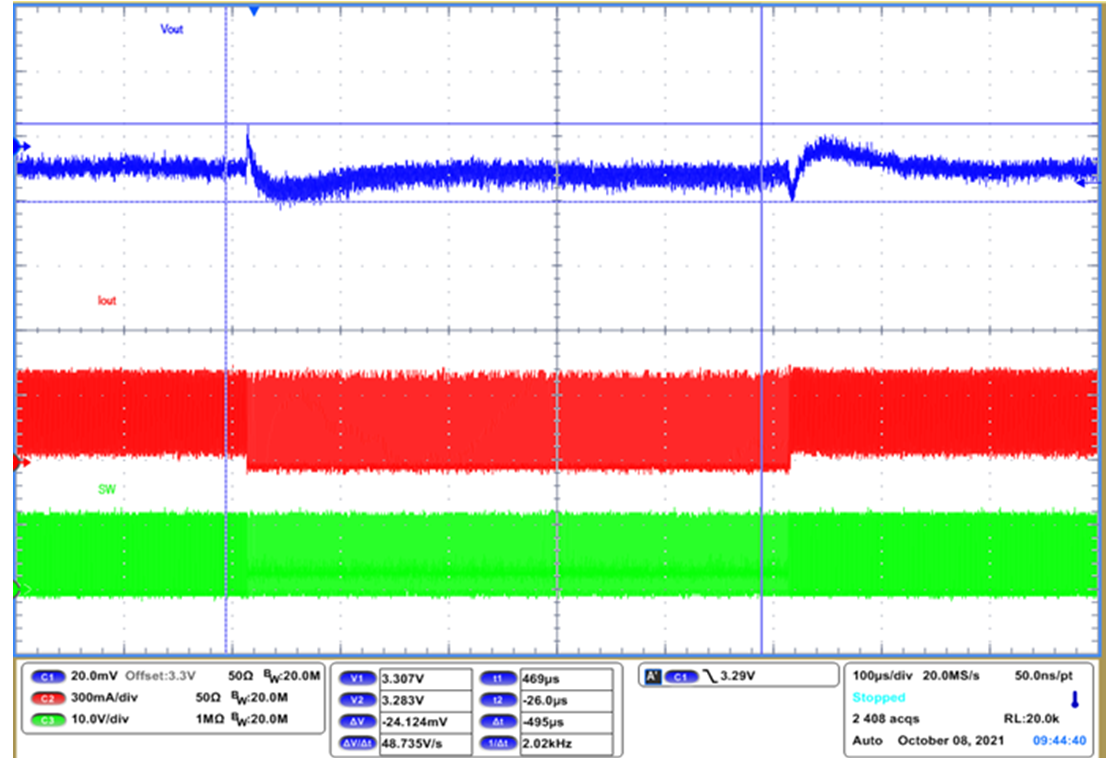Click the Stopped acquisition status
The image size is (1120, 760).
(x=878, y=698)
